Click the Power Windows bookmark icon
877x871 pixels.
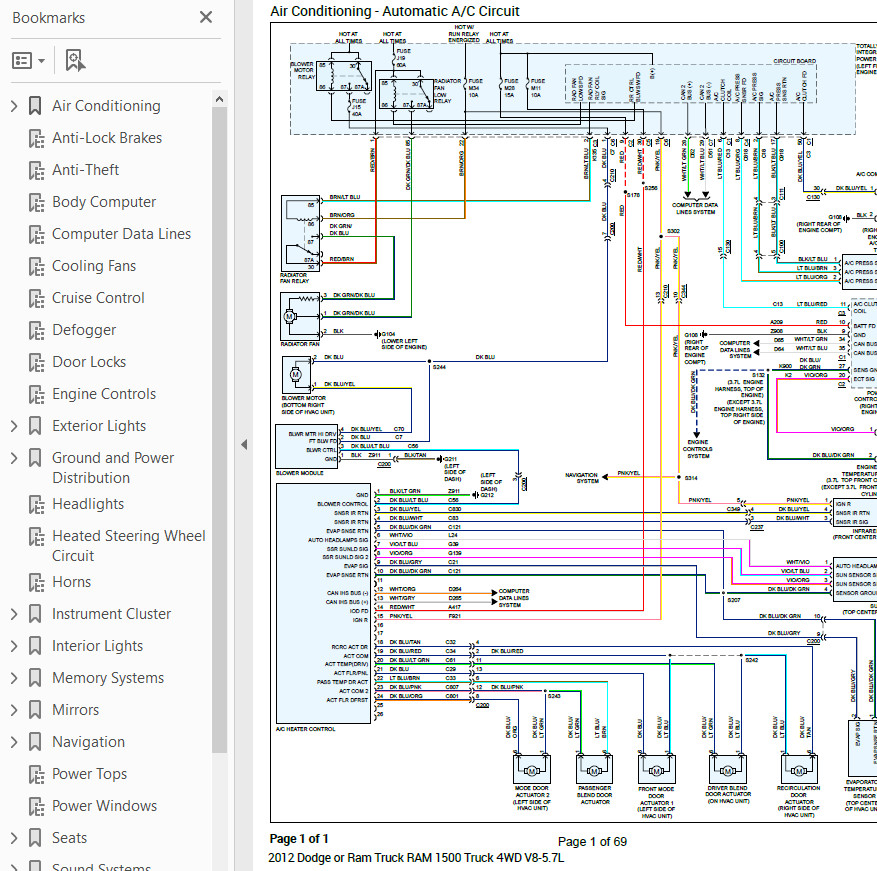[36, 807]
